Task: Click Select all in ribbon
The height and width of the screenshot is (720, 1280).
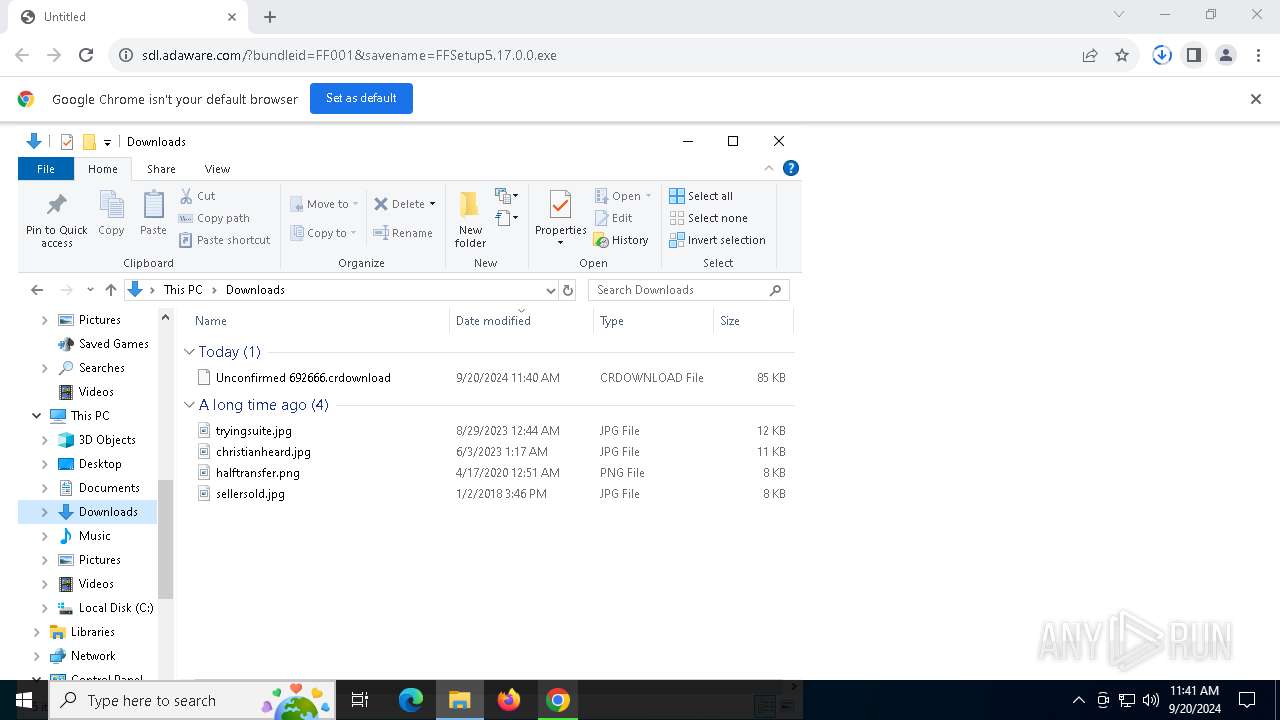Action: [701, 196]
